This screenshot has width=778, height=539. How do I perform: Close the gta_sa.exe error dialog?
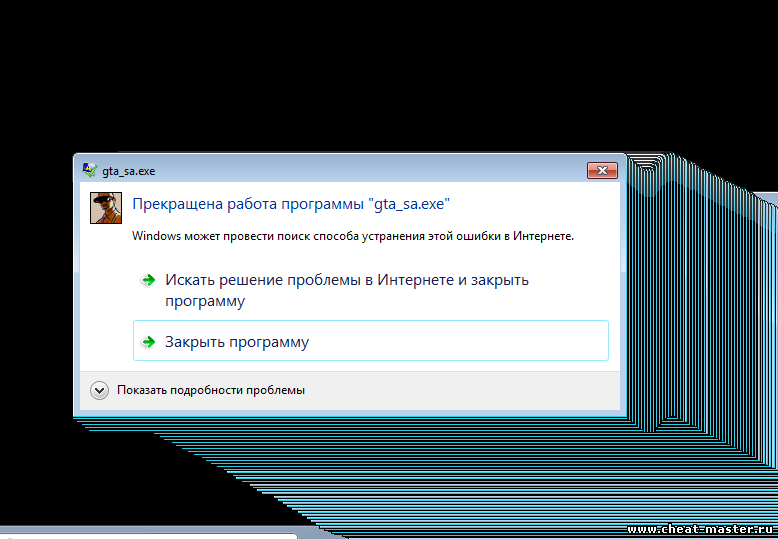[x=602, y=170]
